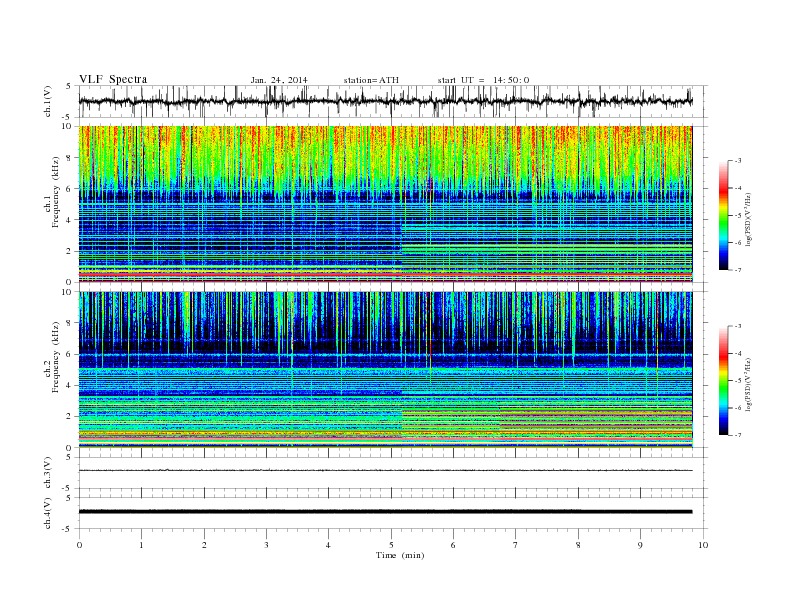Click time-axis tick label "5" at bottom
The image size is (792, 612).
tap(391, 545)
